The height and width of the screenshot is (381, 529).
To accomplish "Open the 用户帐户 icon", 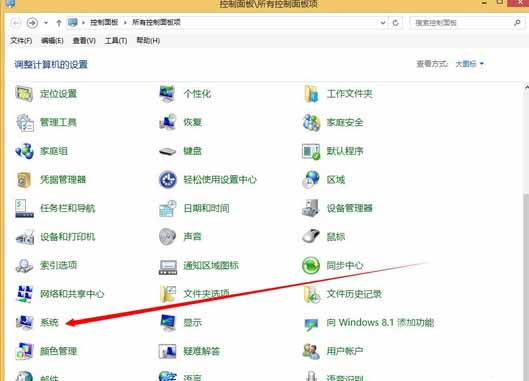I will point(311,351).
